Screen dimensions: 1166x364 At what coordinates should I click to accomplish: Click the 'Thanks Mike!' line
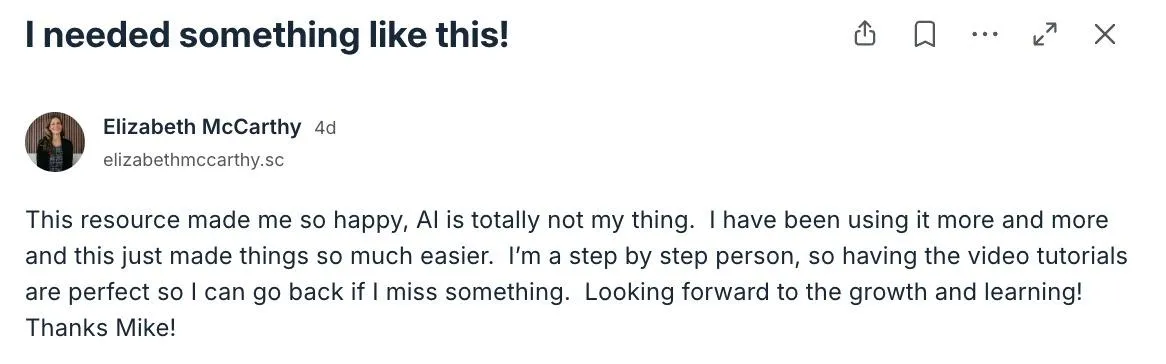[100, 328]
